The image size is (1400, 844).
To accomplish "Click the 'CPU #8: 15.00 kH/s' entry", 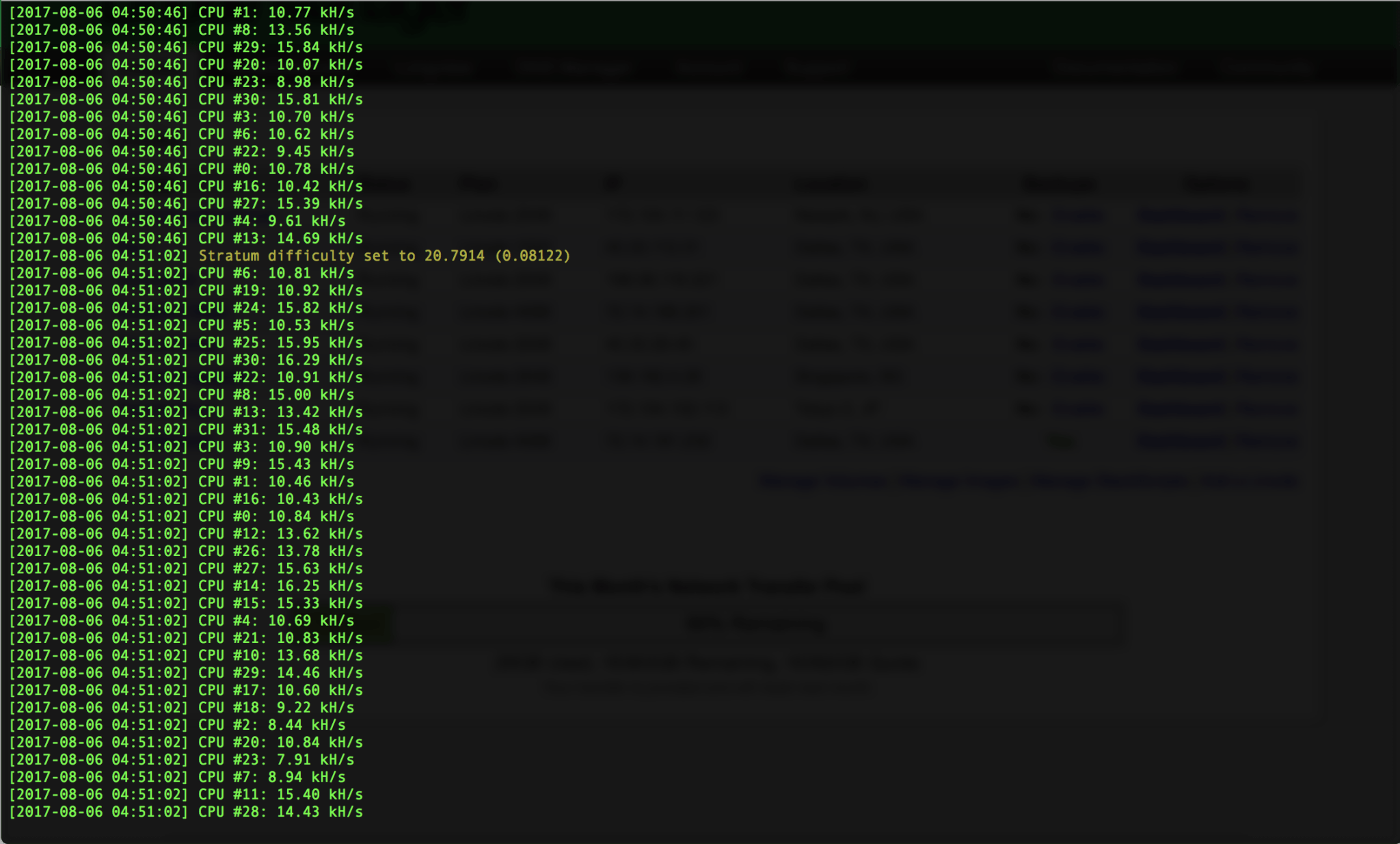I will point(181,395).
